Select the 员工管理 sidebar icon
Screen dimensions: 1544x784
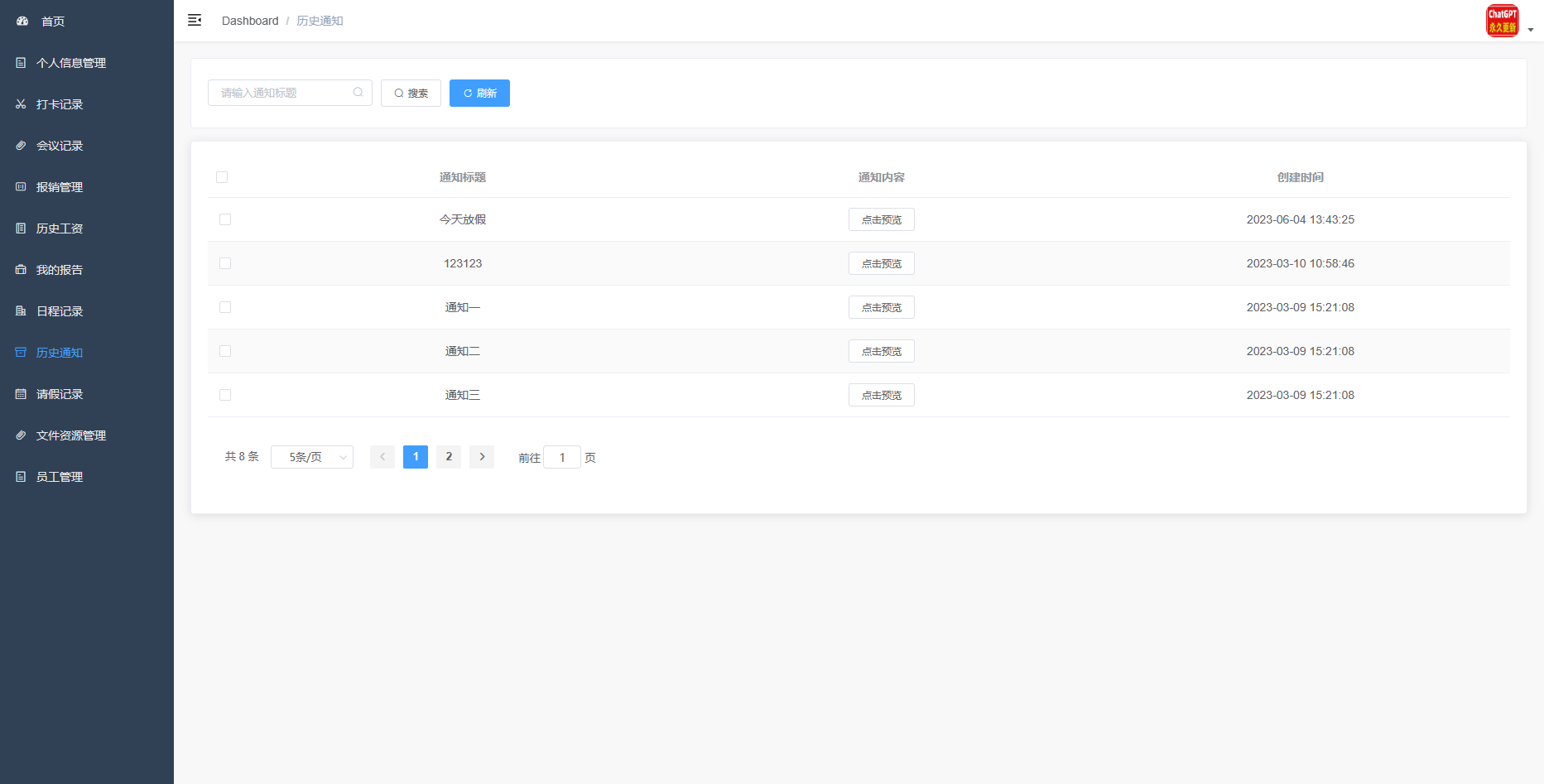tap(21, 476)
